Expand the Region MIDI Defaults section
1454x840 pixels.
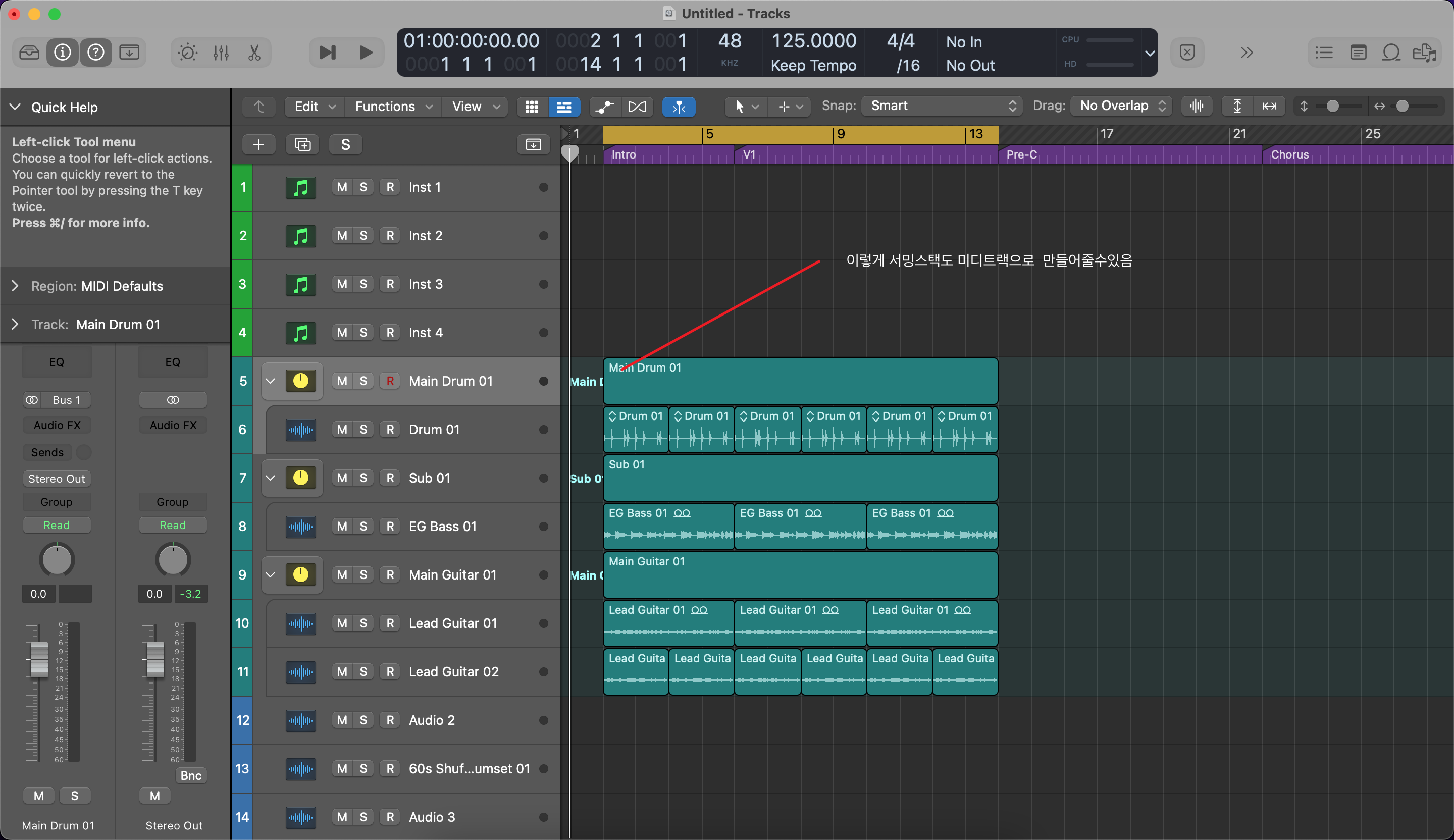click(x=16, y=286)
